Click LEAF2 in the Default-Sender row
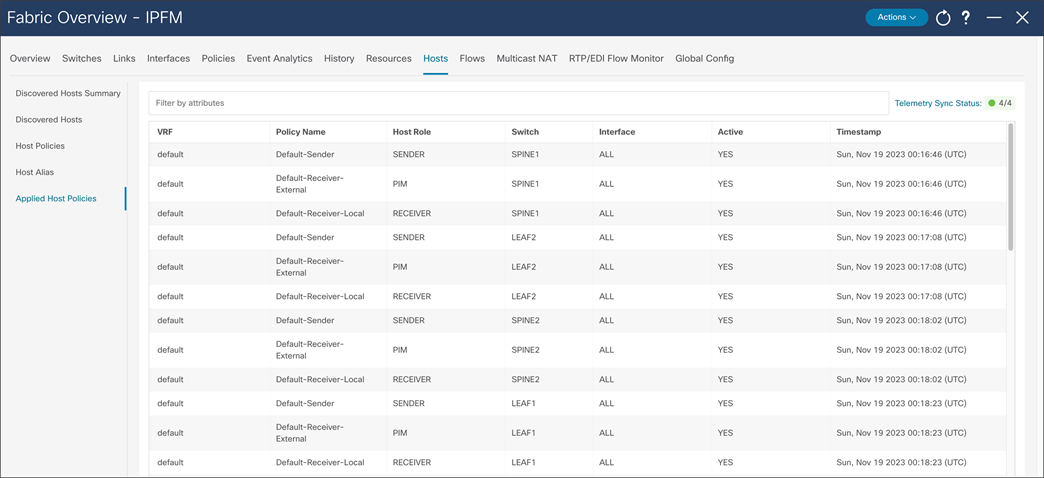The height and width of the screenshot is (478, 1044). tap(523, 237)
